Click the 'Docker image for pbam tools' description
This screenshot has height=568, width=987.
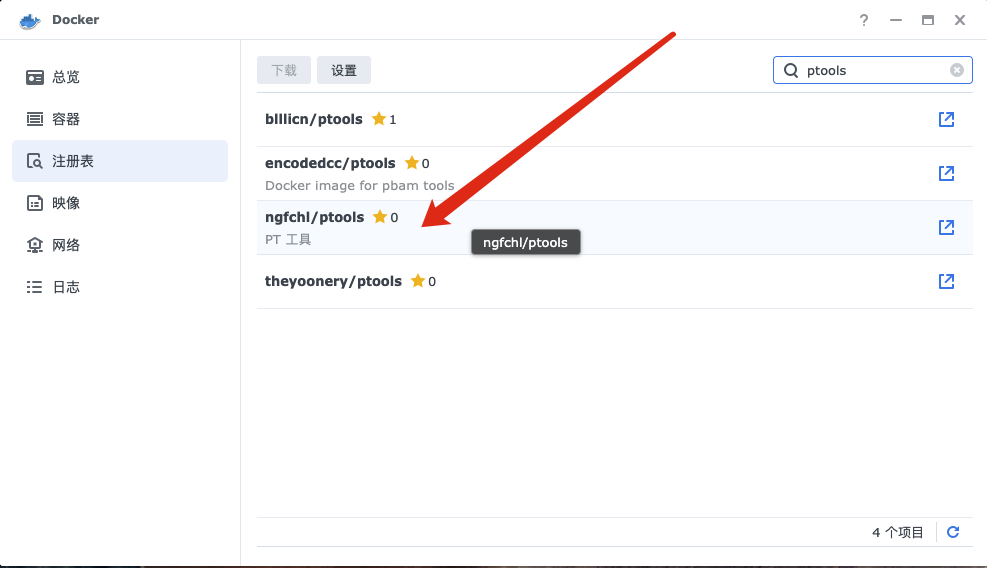pyautogui.click(x=359, y=186)
